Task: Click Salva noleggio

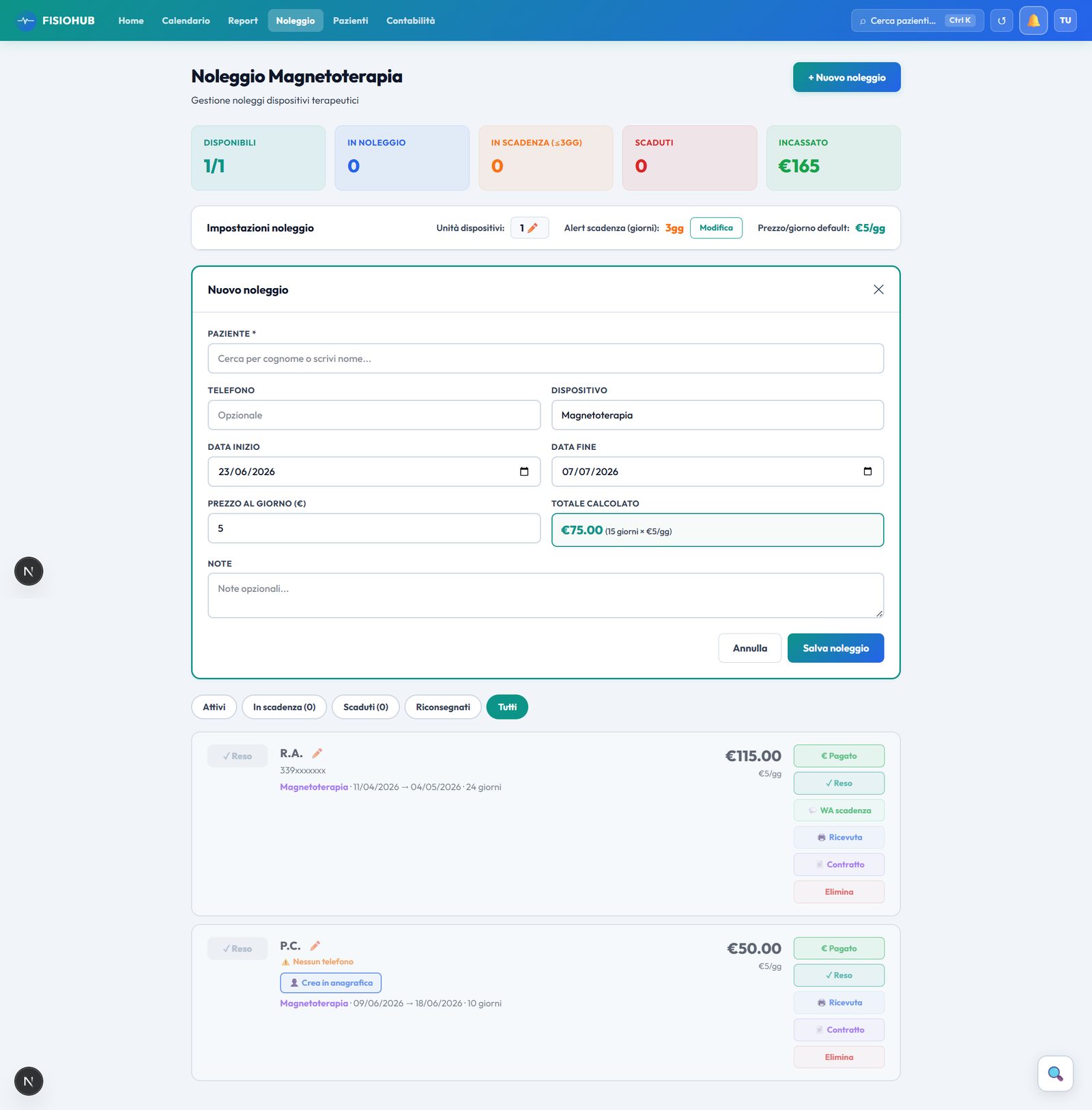Action: pos(835,648)
